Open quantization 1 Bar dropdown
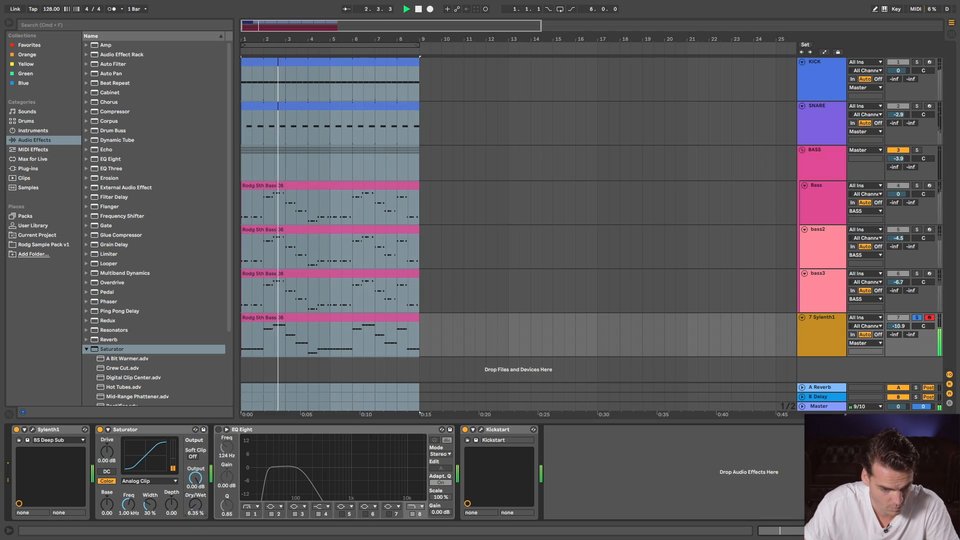 137,9
